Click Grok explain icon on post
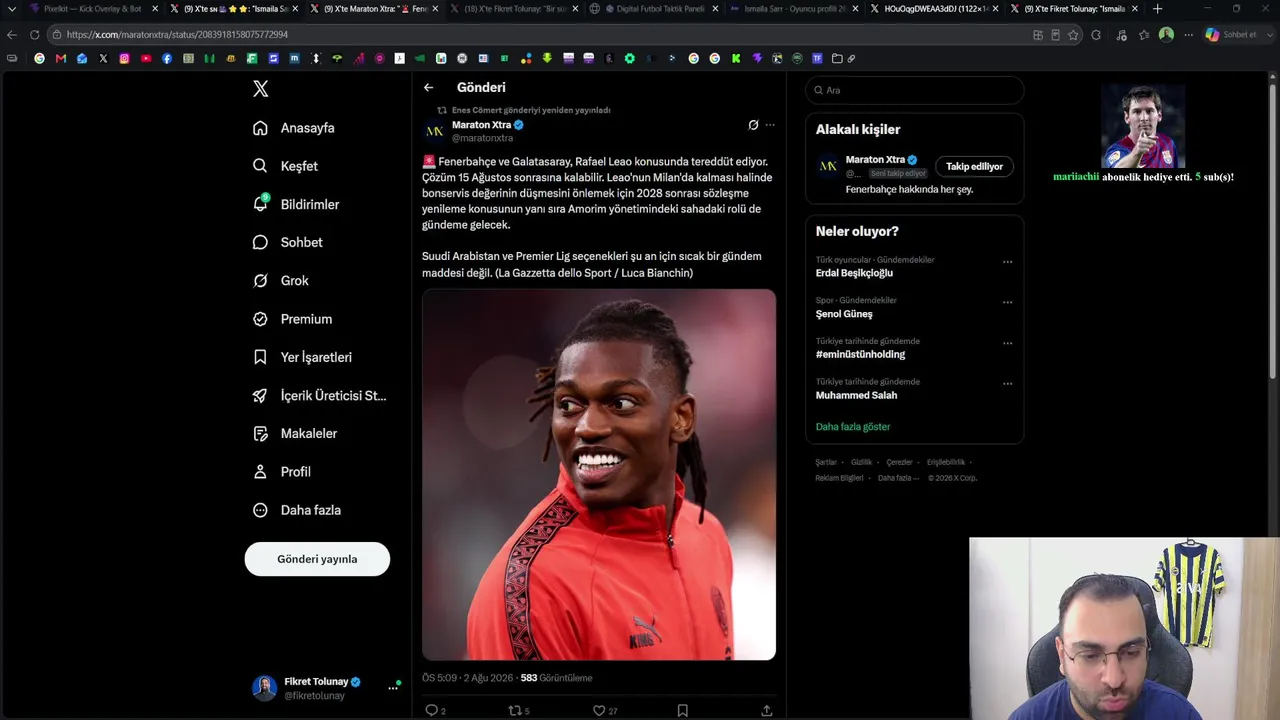Screen dimensions: 1280x720 click(x=753, y=125)
